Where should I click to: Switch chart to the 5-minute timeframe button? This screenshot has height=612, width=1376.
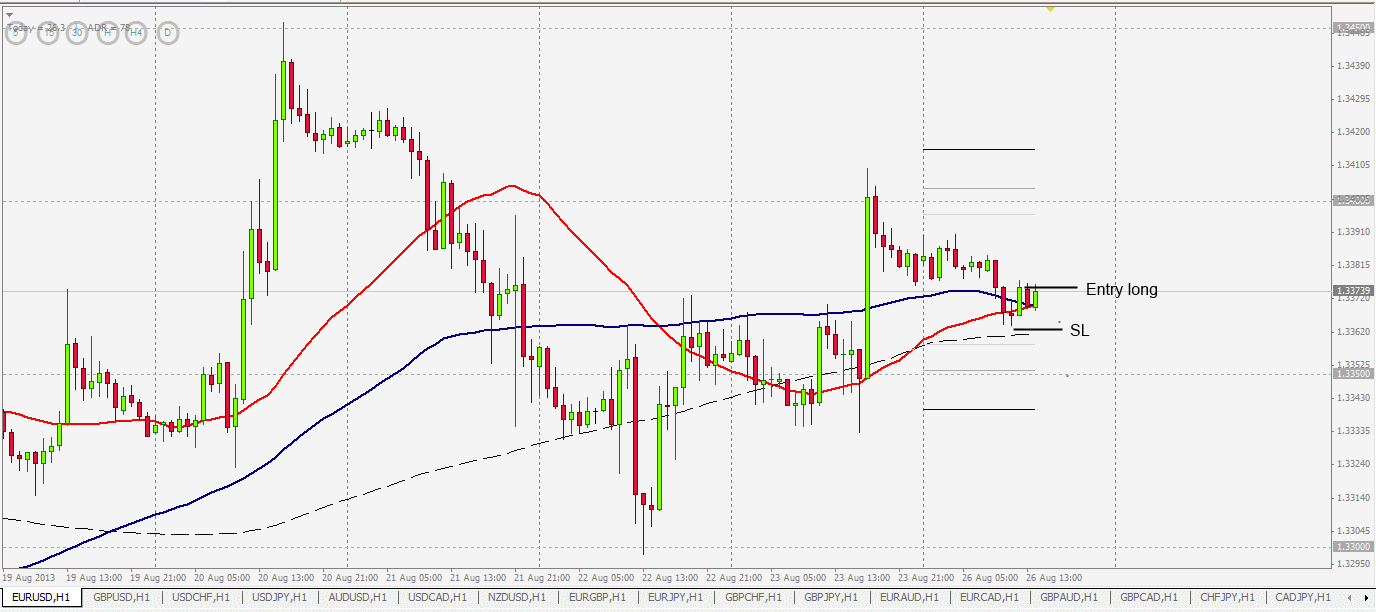click(17, 33)
